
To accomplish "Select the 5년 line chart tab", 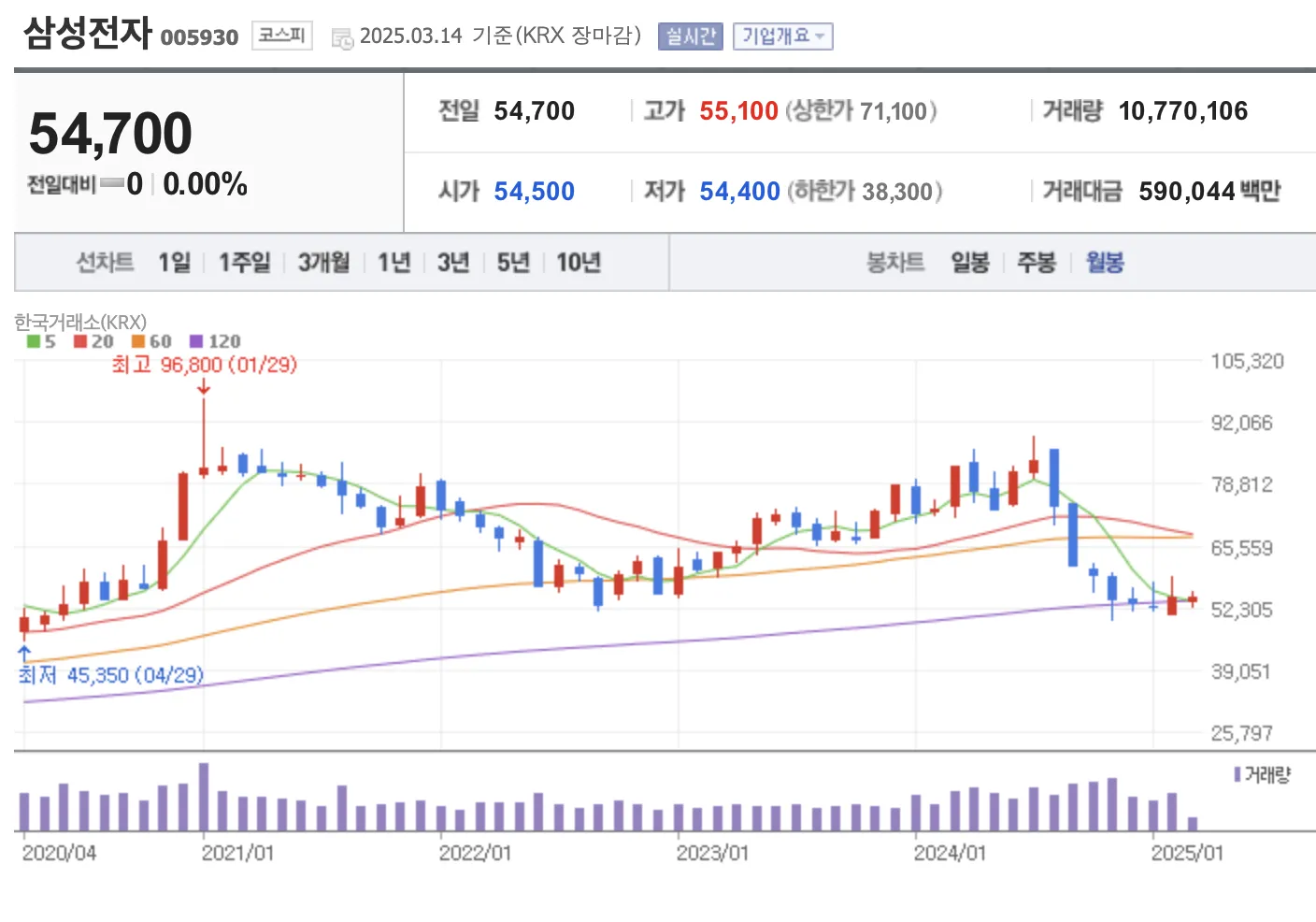I will point(513,263).
